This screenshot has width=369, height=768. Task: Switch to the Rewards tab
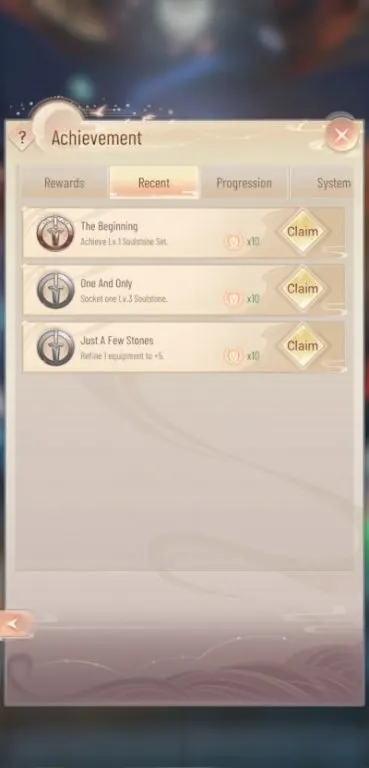point(64,183)
